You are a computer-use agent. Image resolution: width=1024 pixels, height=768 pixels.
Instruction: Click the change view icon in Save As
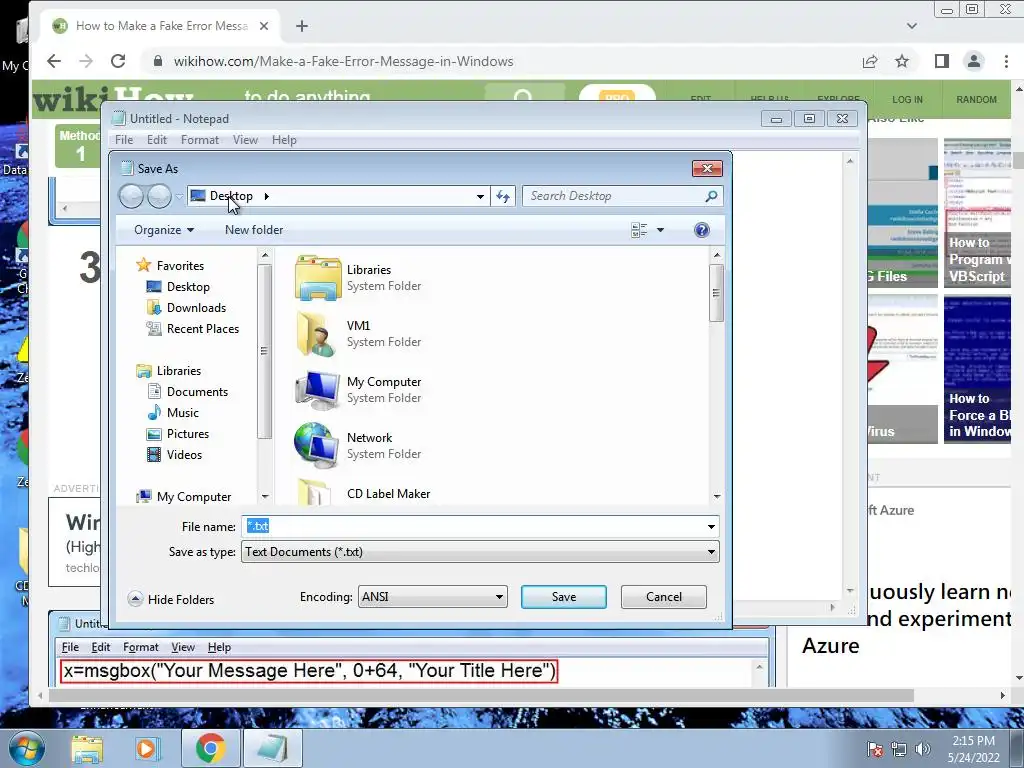(x=639, y=230)
